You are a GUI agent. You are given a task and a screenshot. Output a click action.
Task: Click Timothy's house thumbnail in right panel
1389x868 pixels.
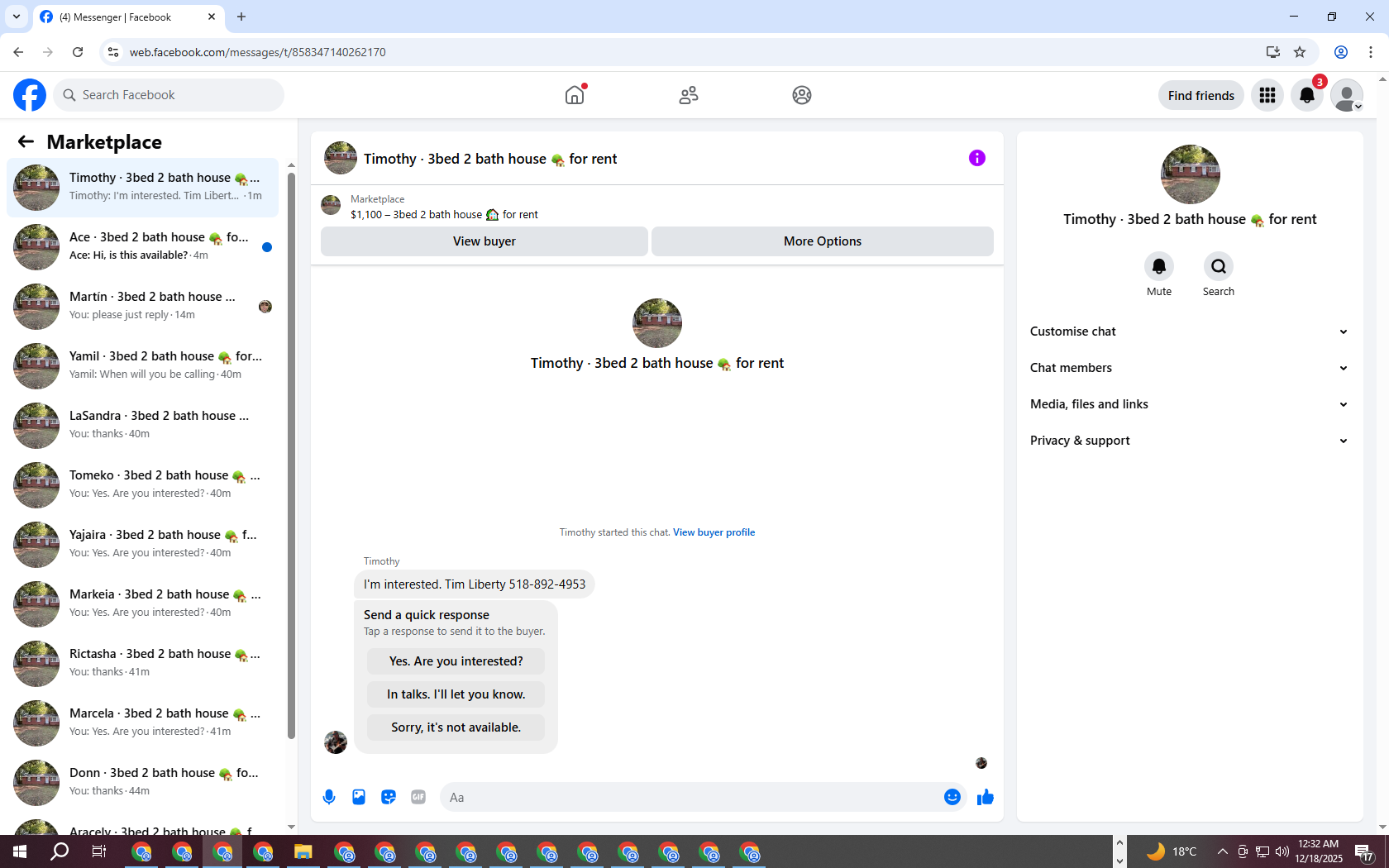(1190, 174)
